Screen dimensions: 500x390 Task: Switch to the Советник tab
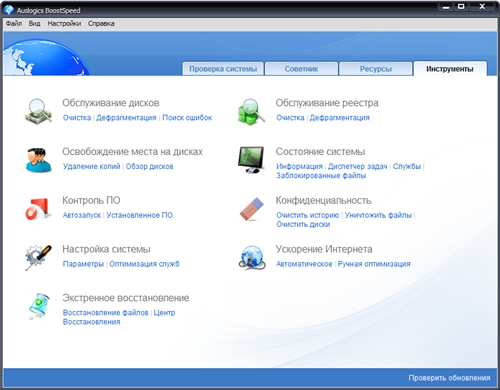coord(301,69)
